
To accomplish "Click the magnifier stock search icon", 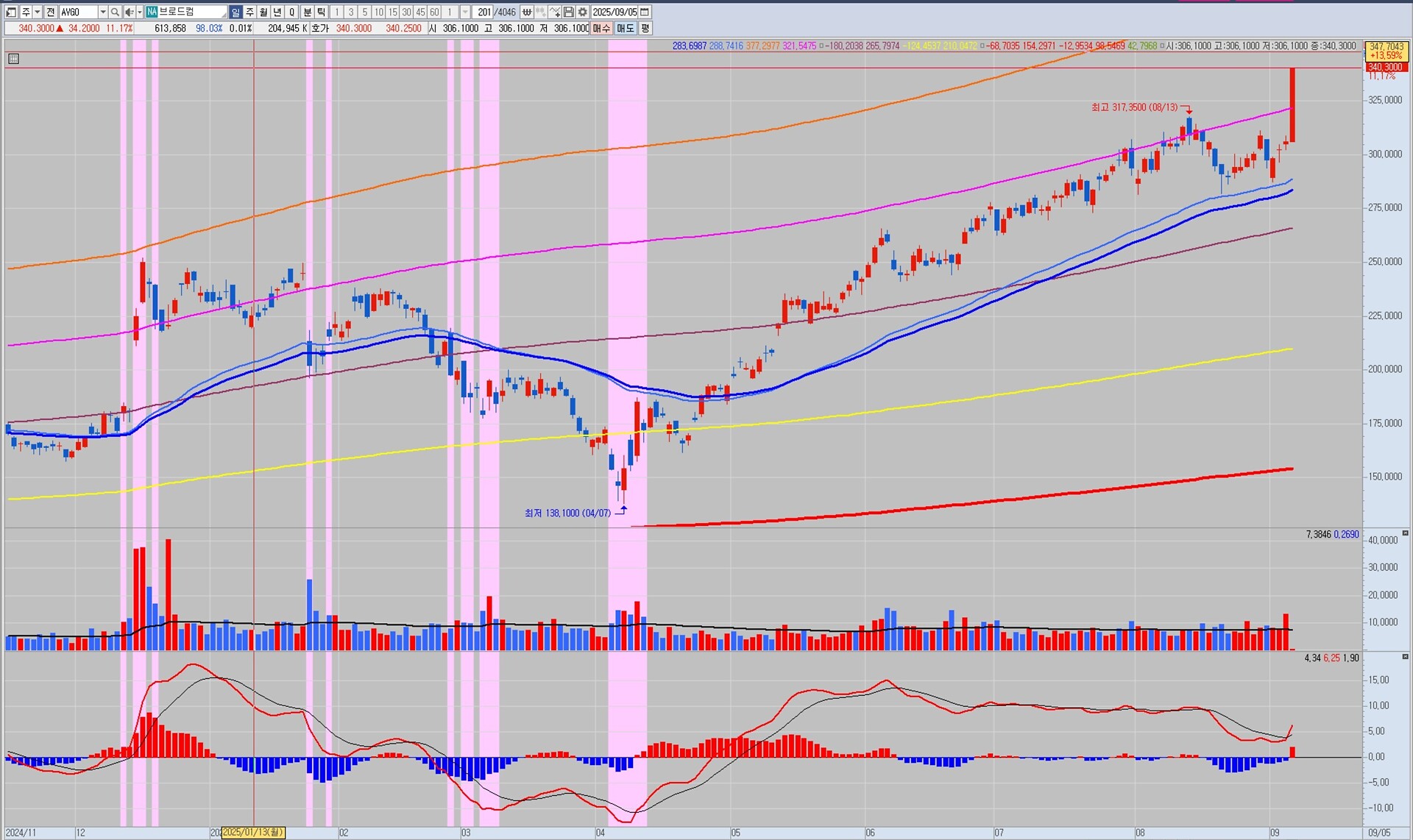I will coord(115,12).
